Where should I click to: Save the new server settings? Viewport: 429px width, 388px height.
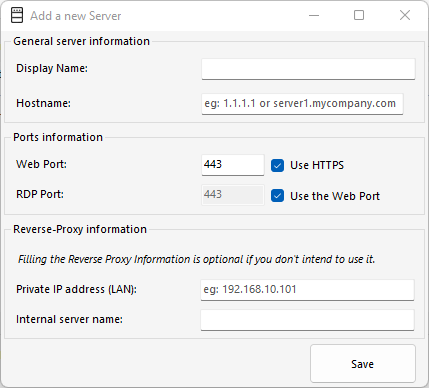(363, 364)
